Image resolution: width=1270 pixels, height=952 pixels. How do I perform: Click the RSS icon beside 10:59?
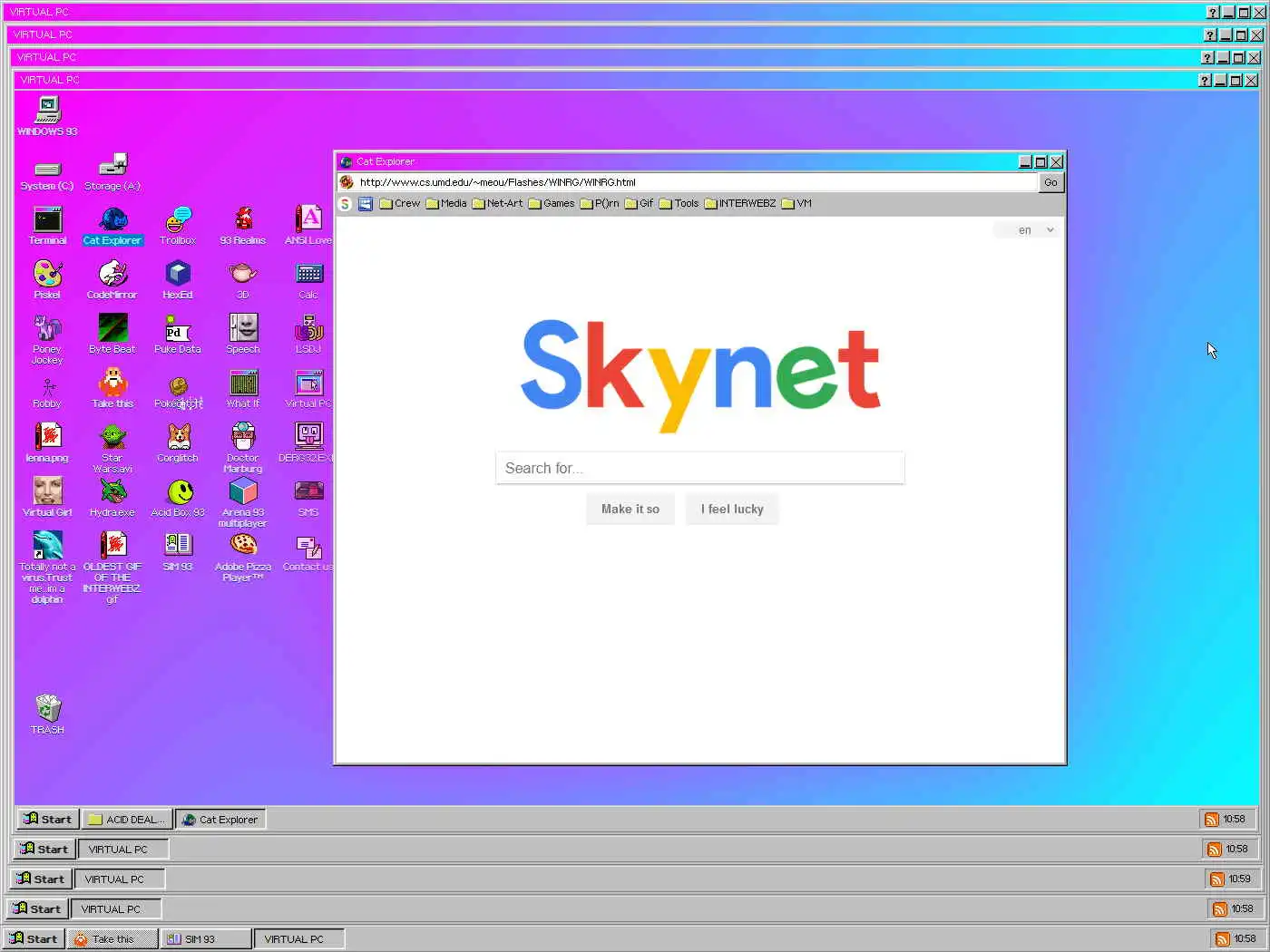[x=1217, y=879]
